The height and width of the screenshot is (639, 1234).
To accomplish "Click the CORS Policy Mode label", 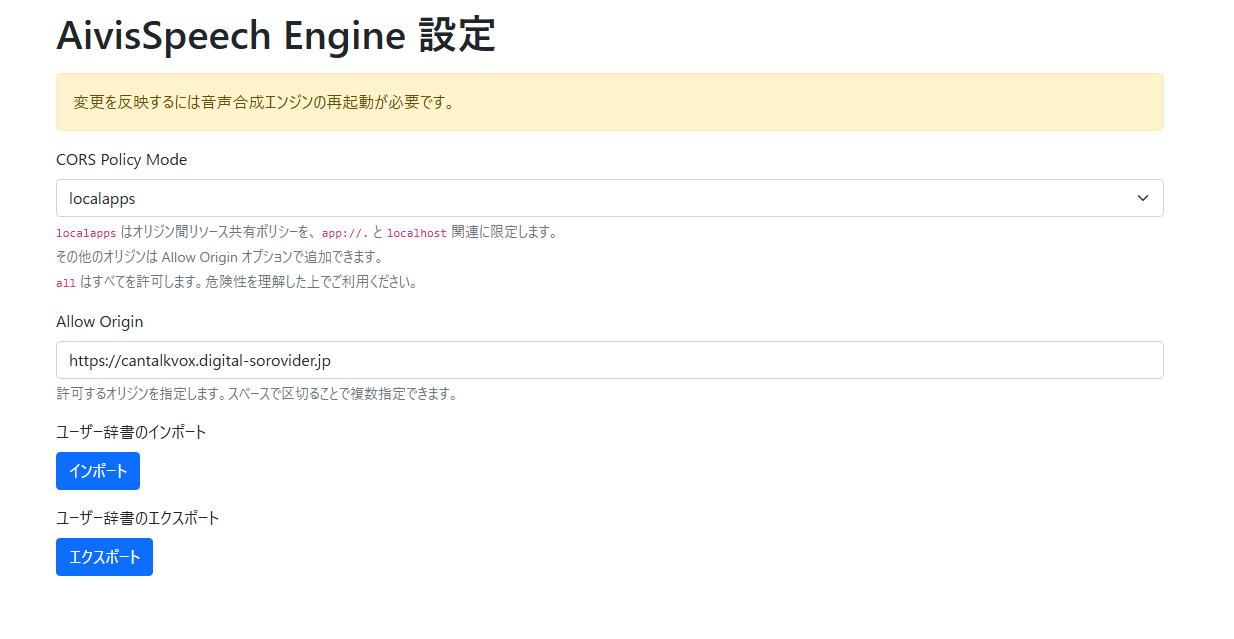I will tap(121, 160).
